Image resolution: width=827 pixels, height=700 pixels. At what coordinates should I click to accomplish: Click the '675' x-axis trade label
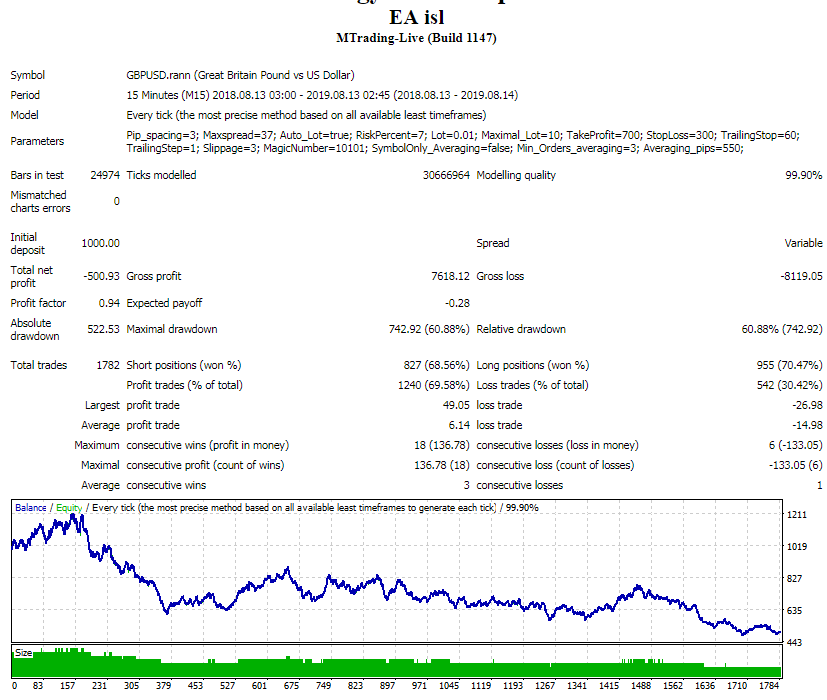pos(291,686)
